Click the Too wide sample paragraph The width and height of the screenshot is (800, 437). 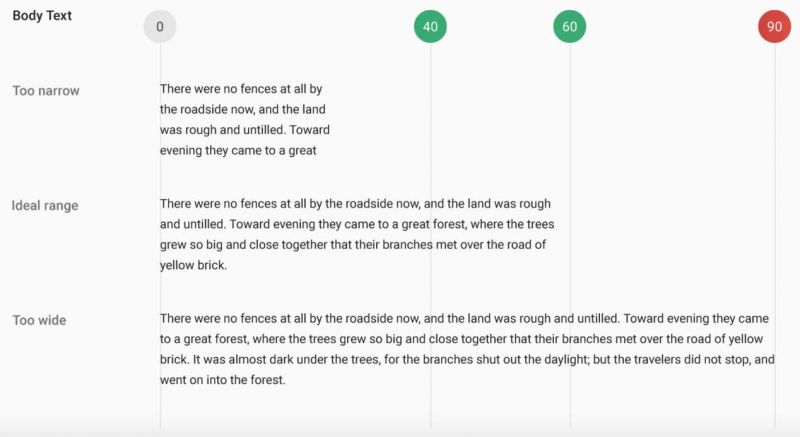(467, 349)
